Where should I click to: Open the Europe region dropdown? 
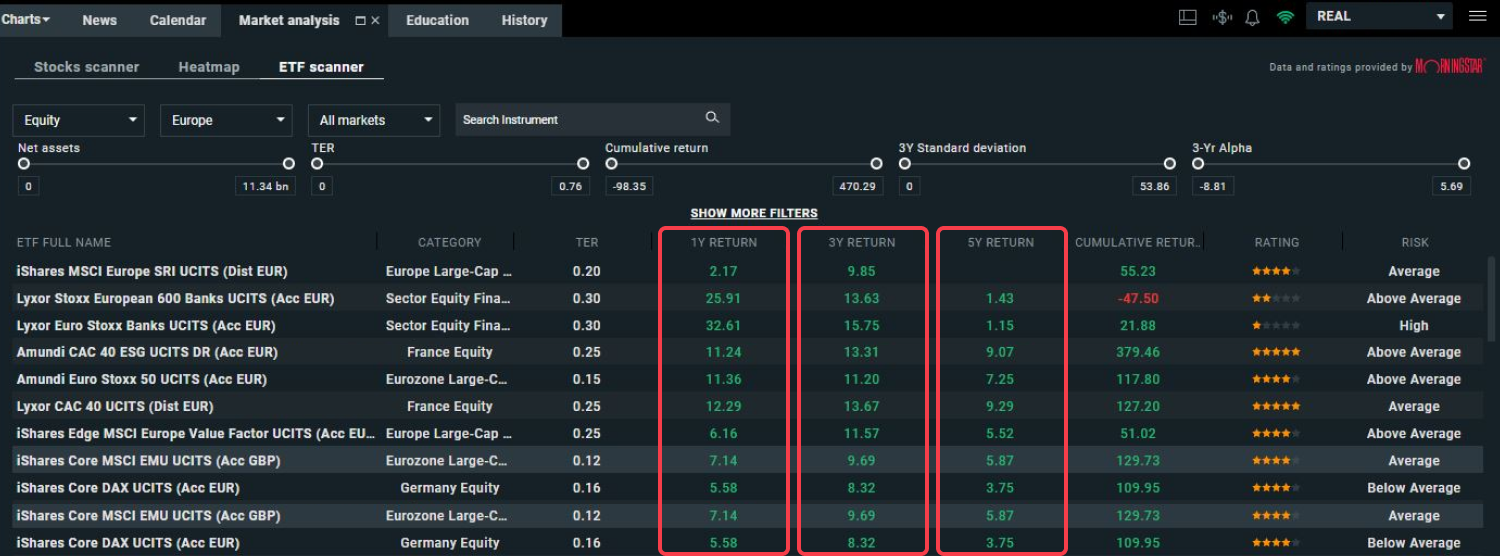(x=226, y=120)
